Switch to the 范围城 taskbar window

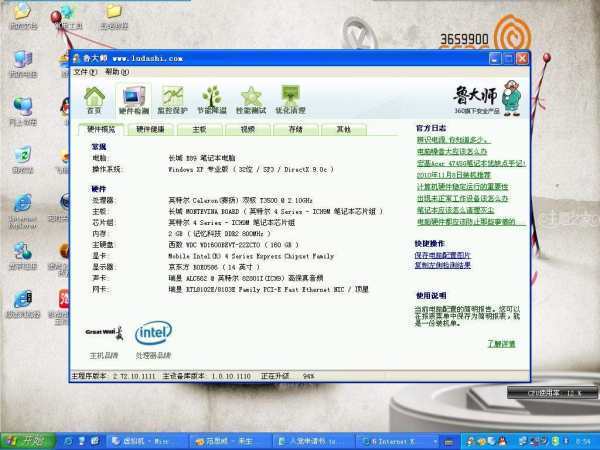click(x=230, y=441)
